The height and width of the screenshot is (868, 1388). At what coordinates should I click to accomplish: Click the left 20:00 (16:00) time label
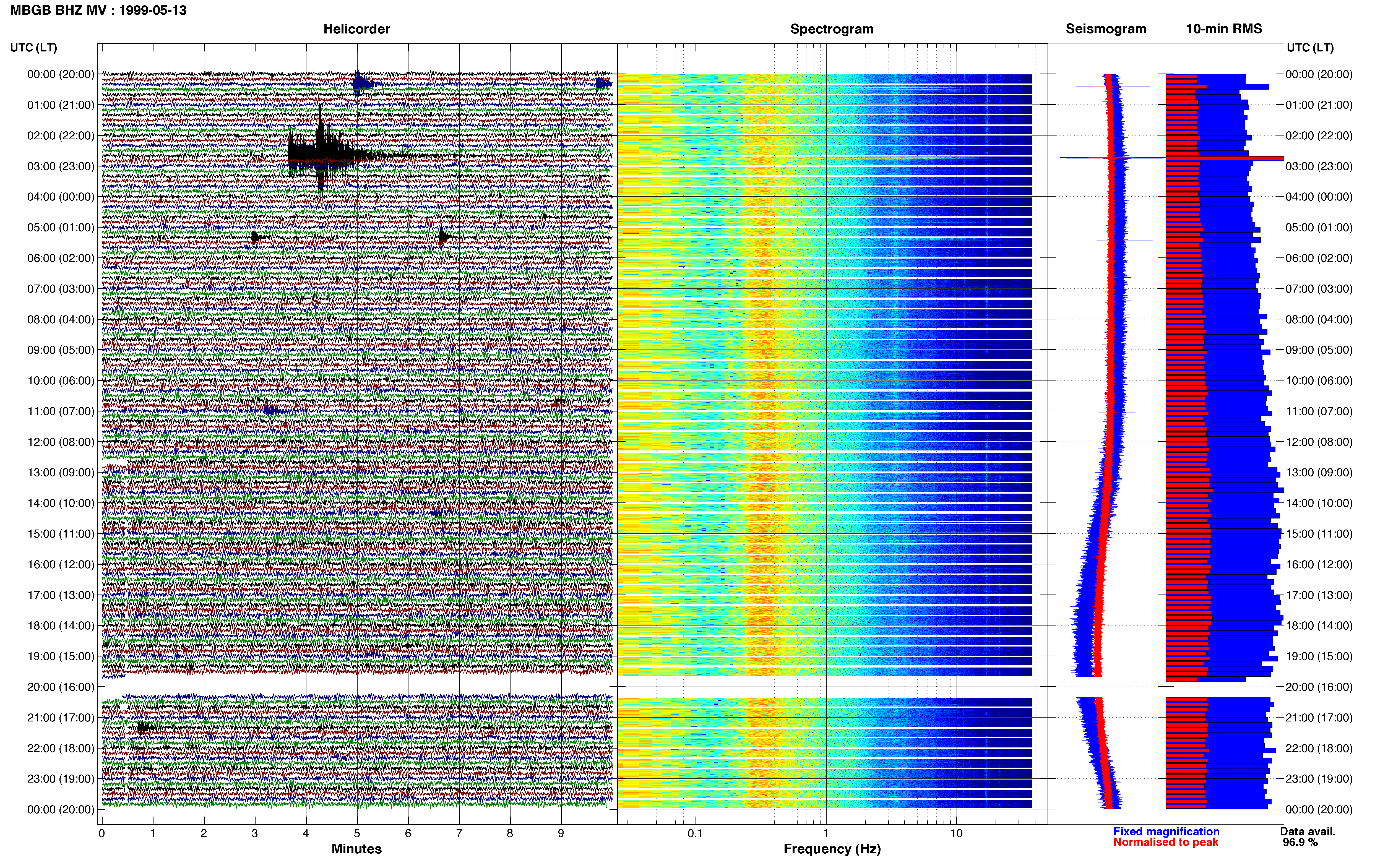(x=61, y=687)
